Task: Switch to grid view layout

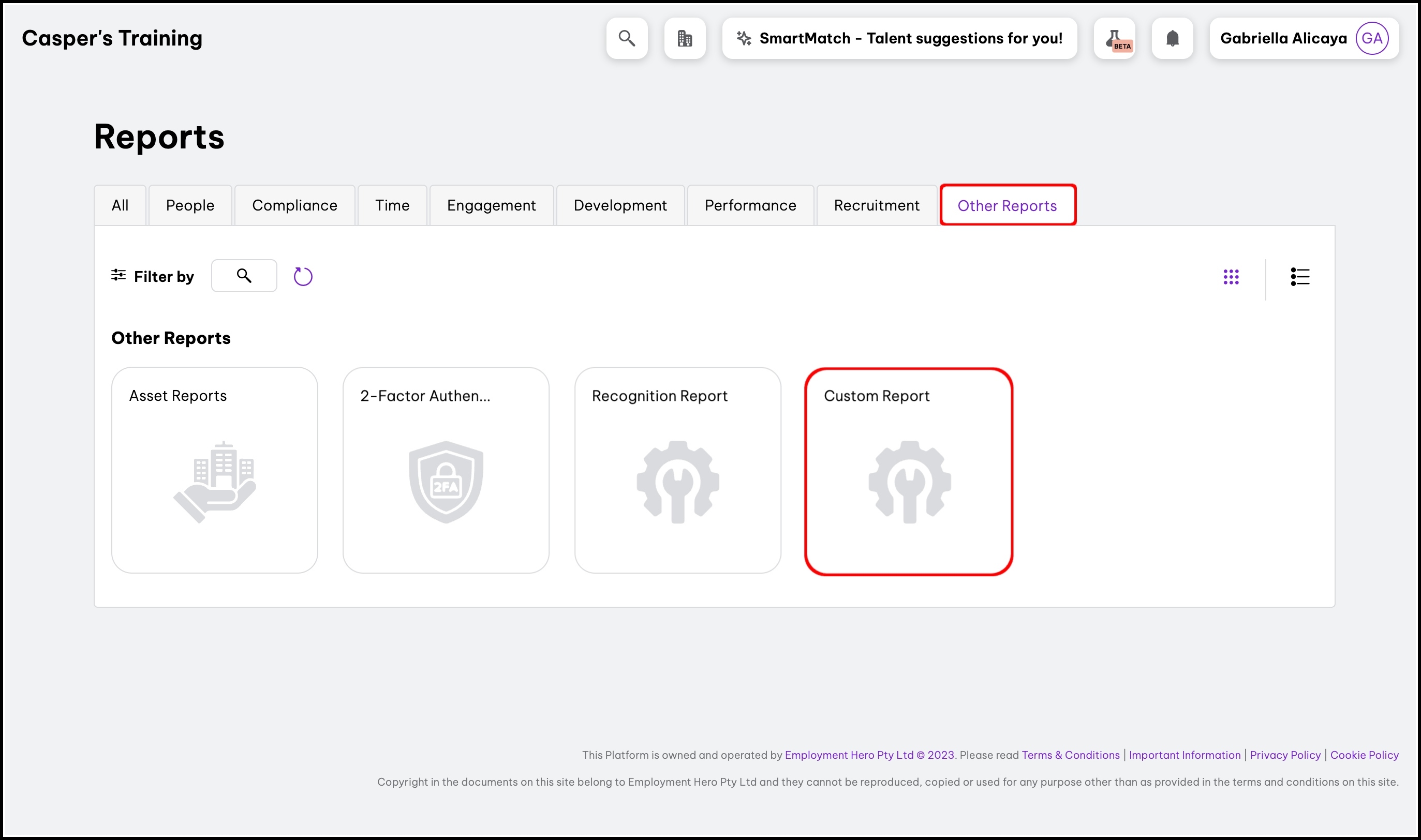Action: [1231, 277]
